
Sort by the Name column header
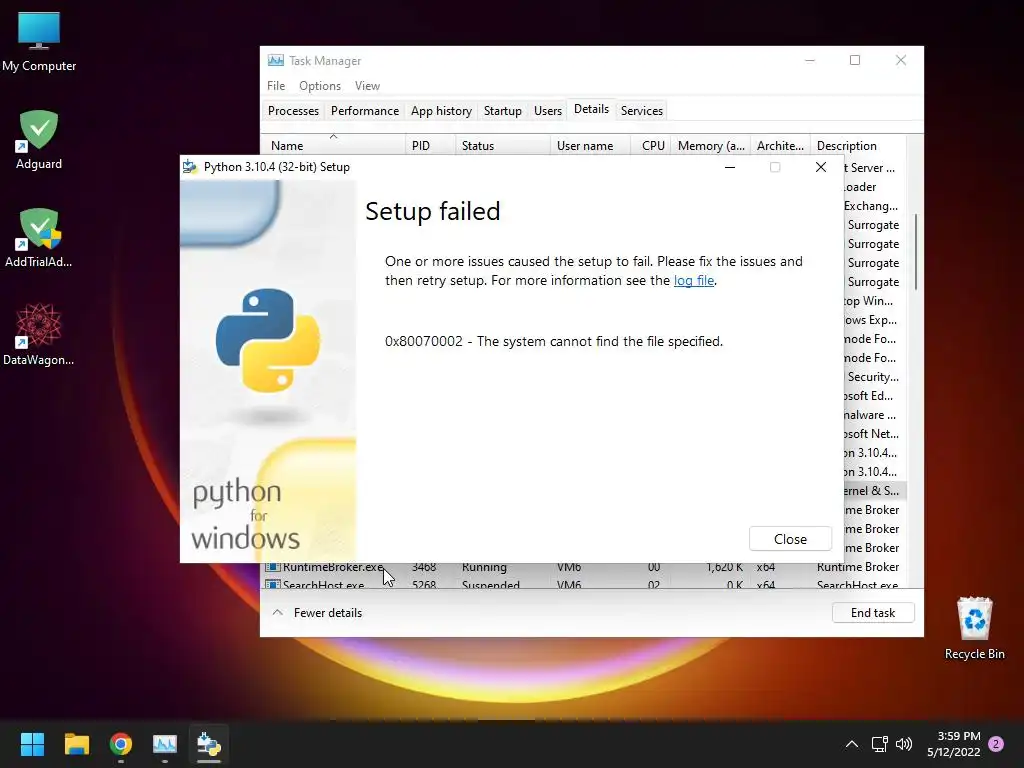click(x=333, y=145)
